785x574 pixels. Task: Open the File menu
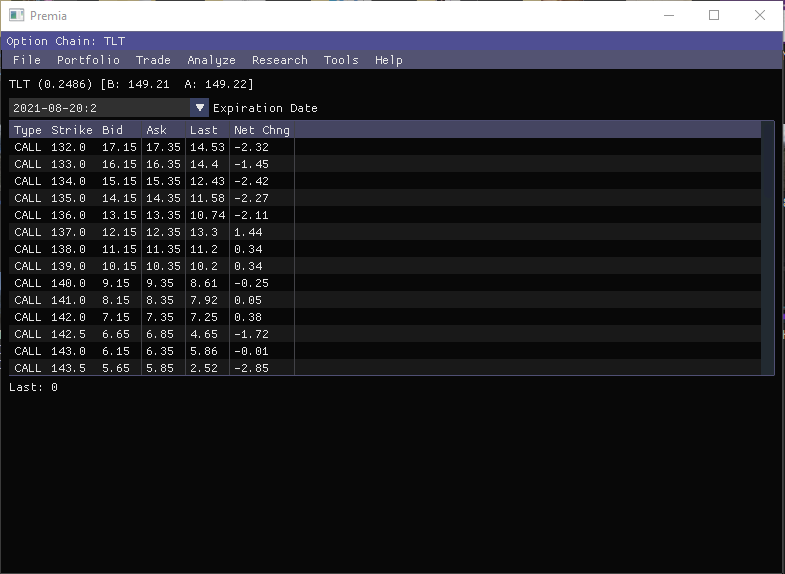[x=27, y=60]
